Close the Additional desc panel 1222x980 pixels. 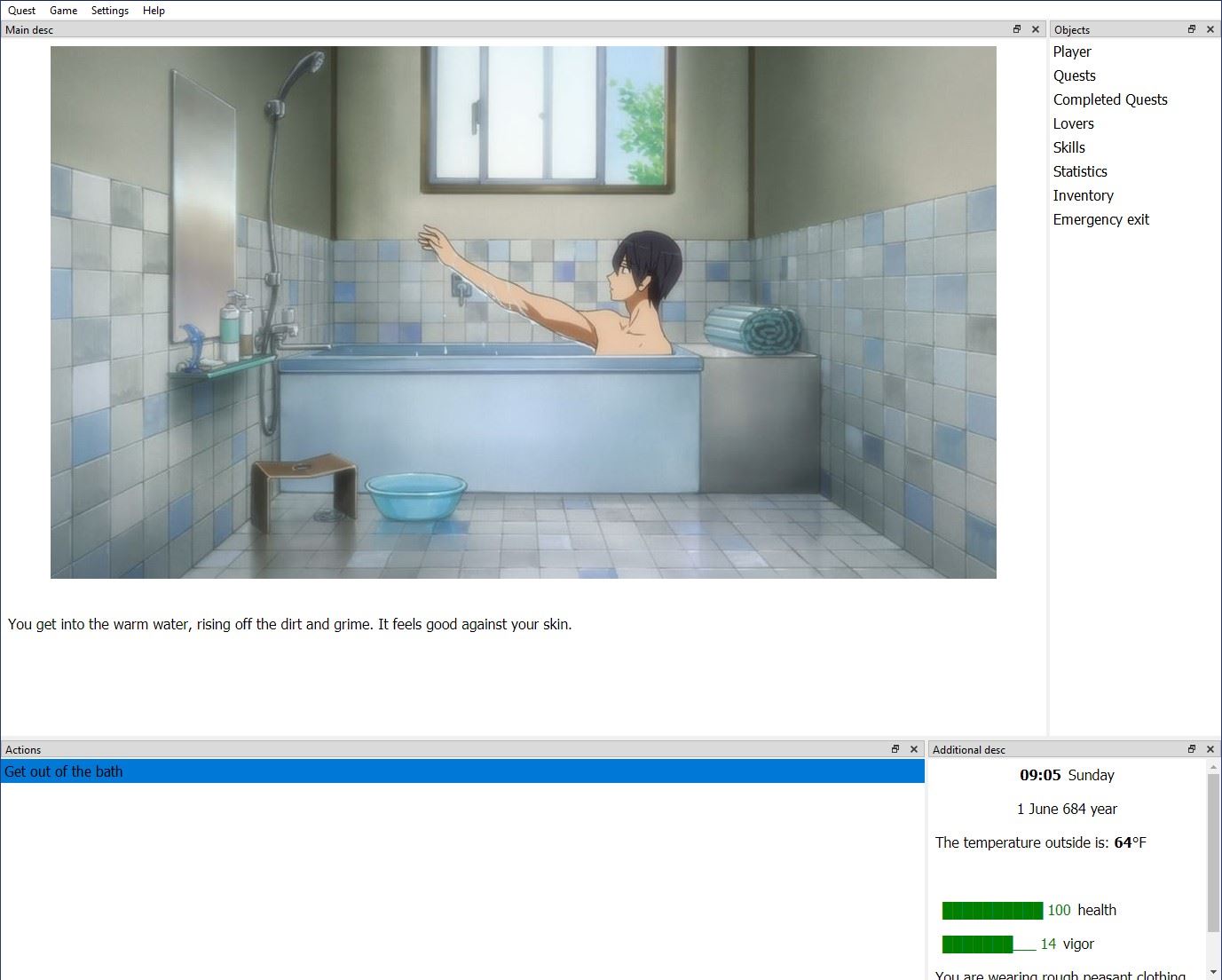tap(1210, 749)
